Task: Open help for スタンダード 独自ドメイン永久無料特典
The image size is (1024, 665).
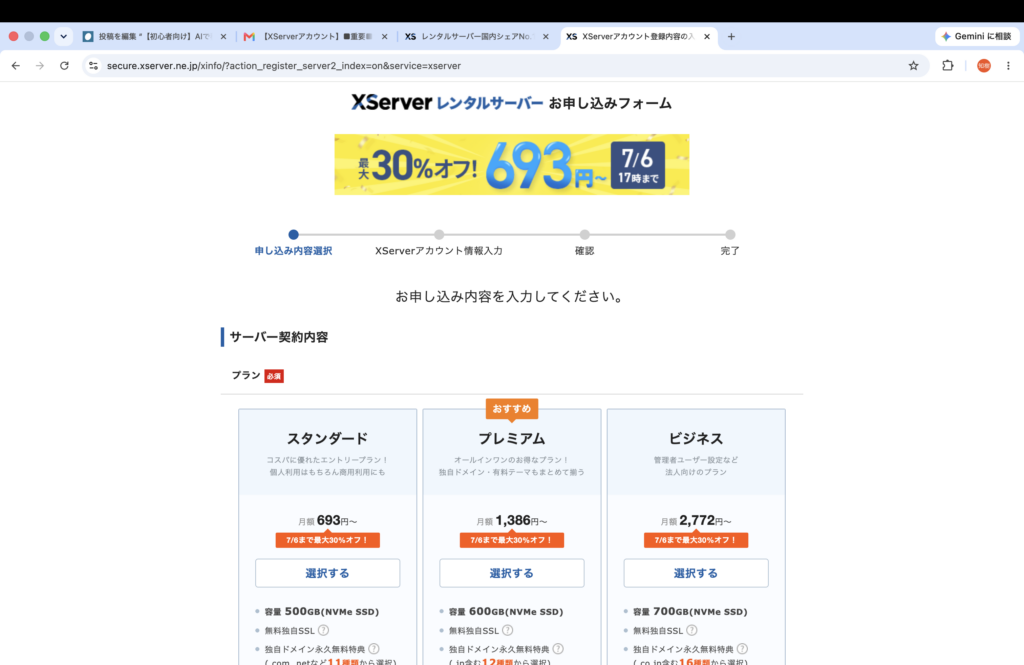Action: coord(374,649)
